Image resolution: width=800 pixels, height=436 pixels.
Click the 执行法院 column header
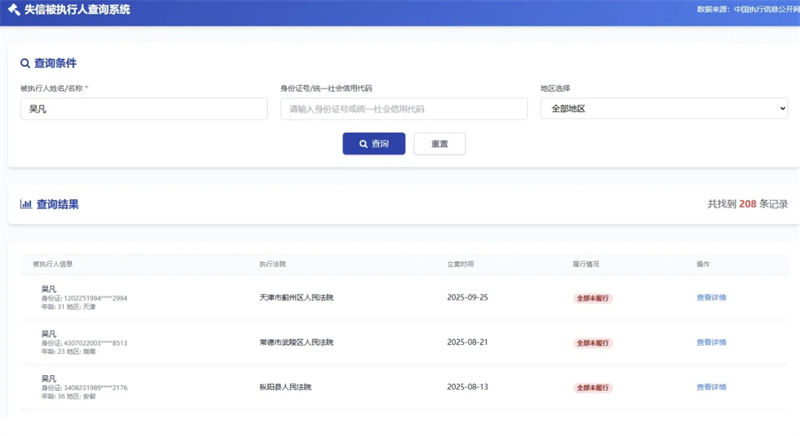click(272, 264)
